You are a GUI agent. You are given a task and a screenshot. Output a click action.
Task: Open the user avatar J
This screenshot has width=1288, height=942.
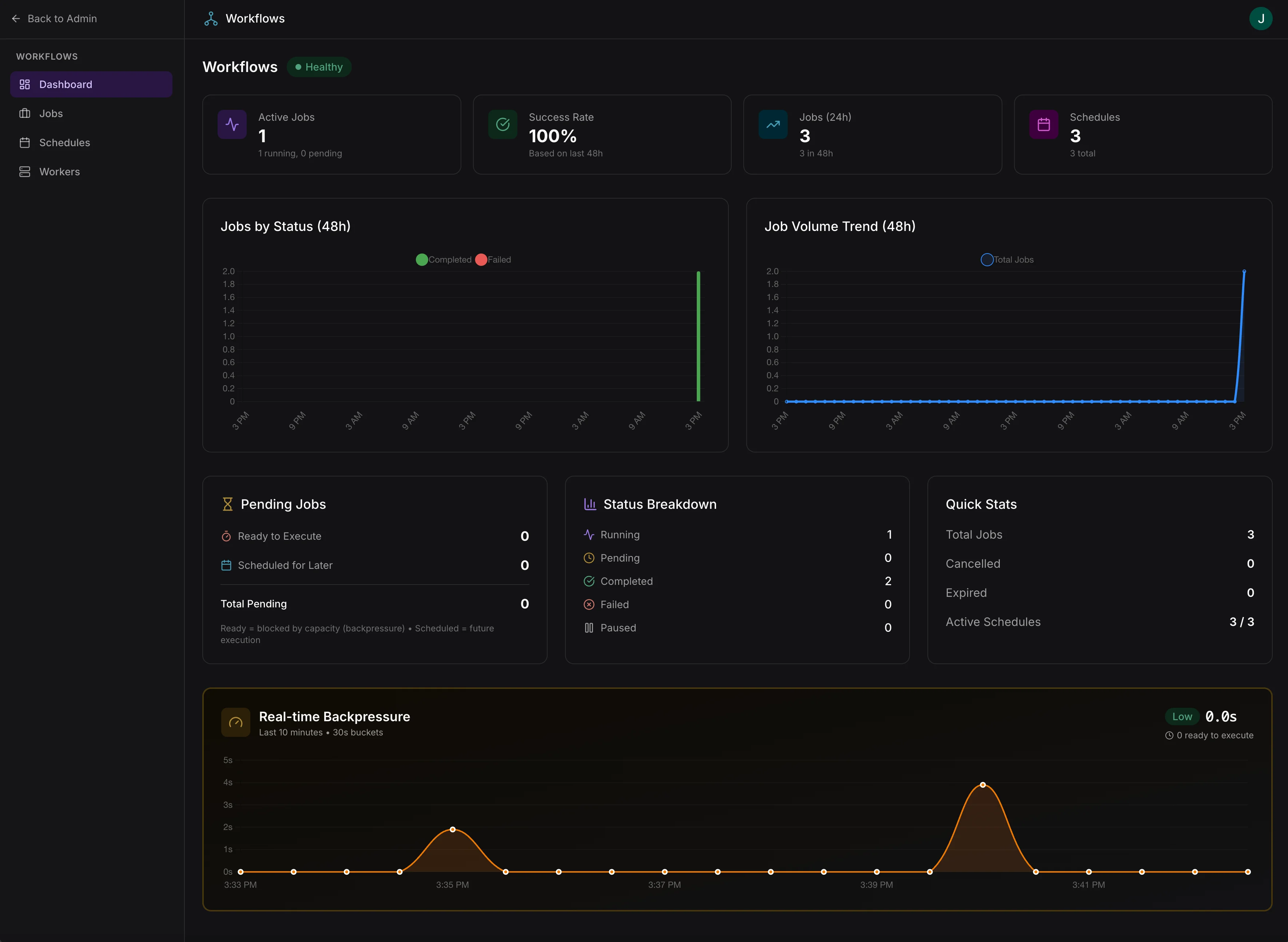[x=1261, y=19]
